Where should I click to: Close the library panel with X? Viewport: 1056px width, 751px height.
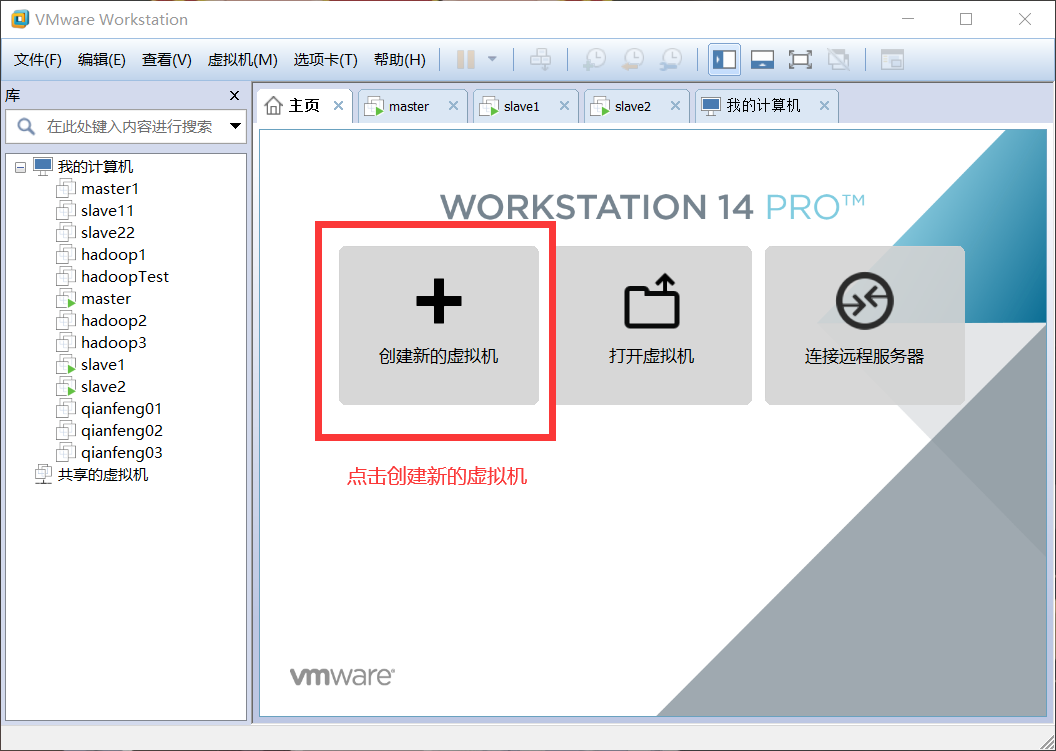coord(234,96)
